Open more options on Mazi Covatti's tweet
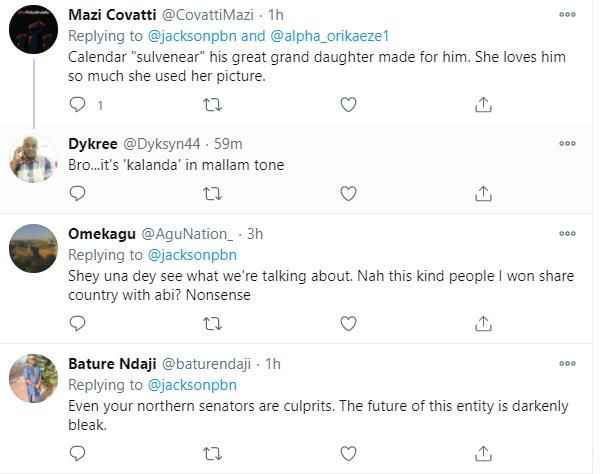Screen dimensions: 600x474 (567, 14)
